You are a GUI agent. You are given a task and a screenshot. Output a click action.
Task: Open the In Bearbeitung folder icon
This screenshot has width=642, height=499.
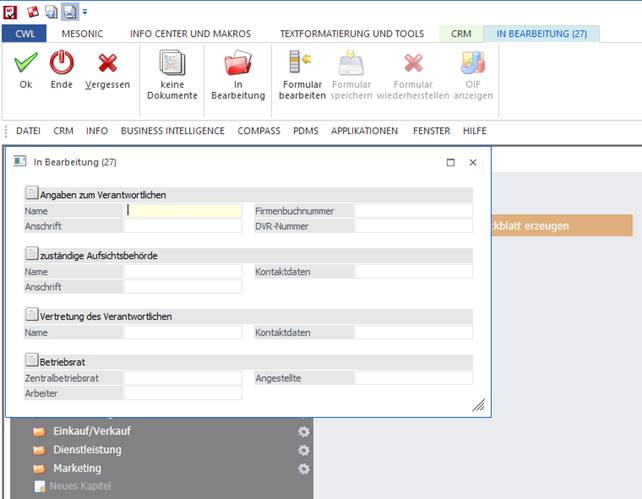(237, 64)
